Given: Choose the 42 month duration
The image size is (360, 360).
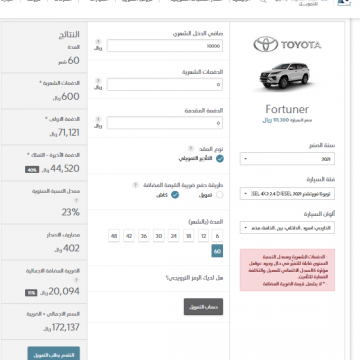Looking at the screenshot, I should 129,236.
